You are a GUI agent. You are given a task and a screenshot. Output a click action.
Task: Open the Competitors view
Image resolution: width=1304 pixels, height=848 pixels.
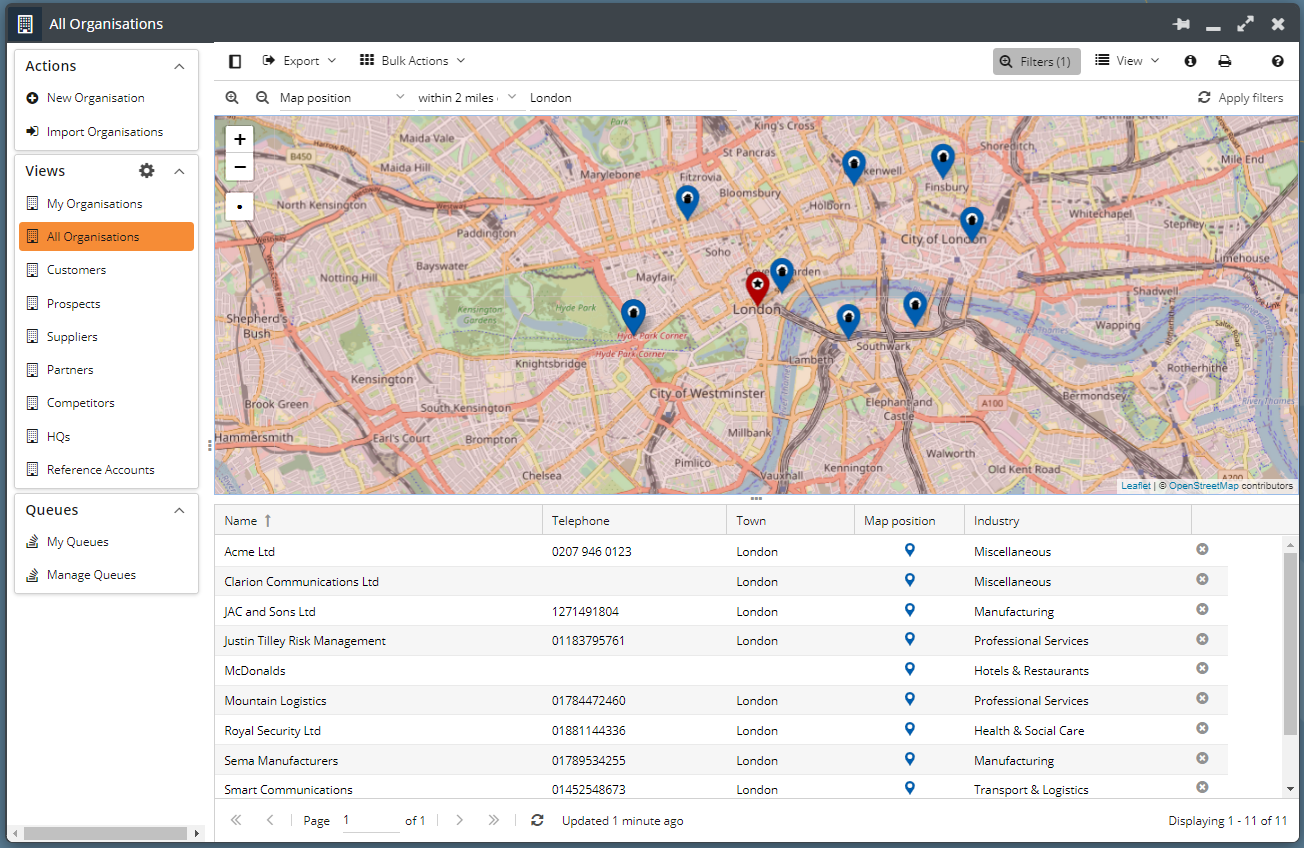[x=80, y=403]
